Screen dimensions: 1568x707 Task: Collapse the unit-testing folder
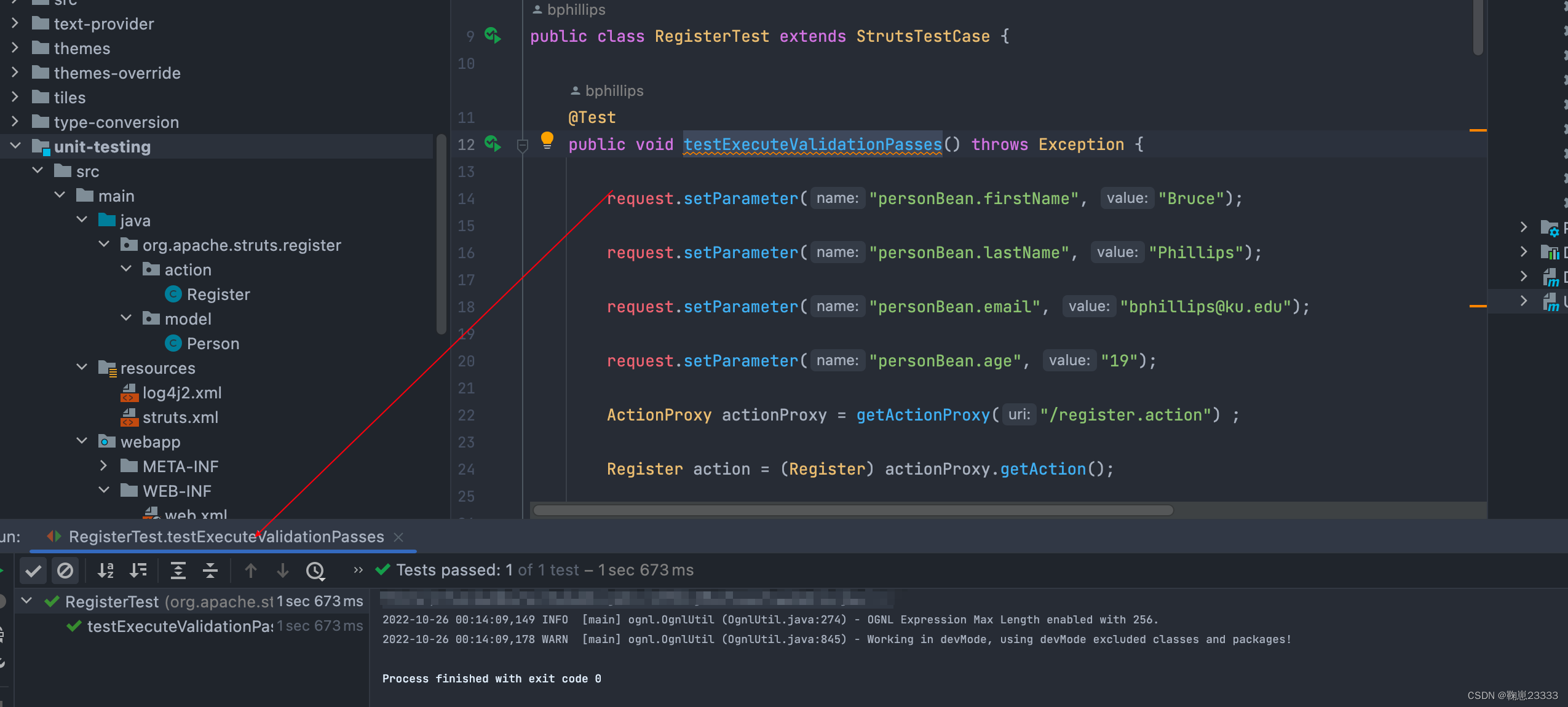(x=16, y=146)
